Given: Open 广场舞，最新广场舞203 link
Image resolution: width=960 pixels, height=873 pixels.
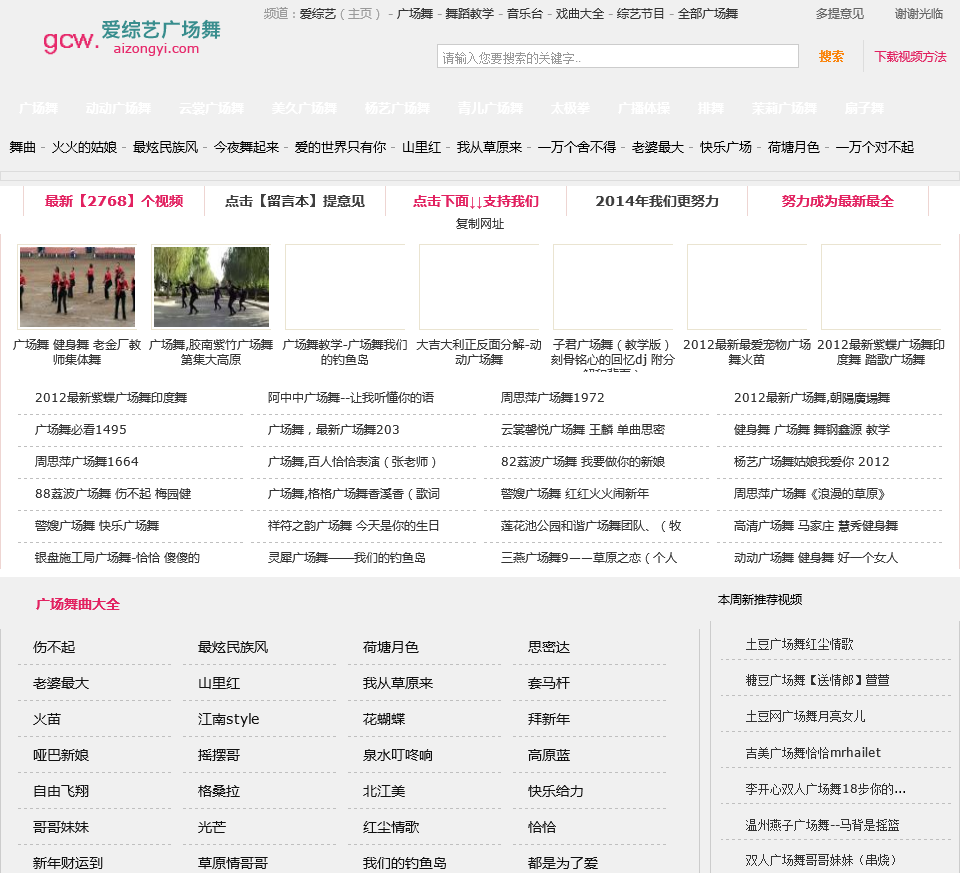Looking at the screenshot, I should pos(334,430).
